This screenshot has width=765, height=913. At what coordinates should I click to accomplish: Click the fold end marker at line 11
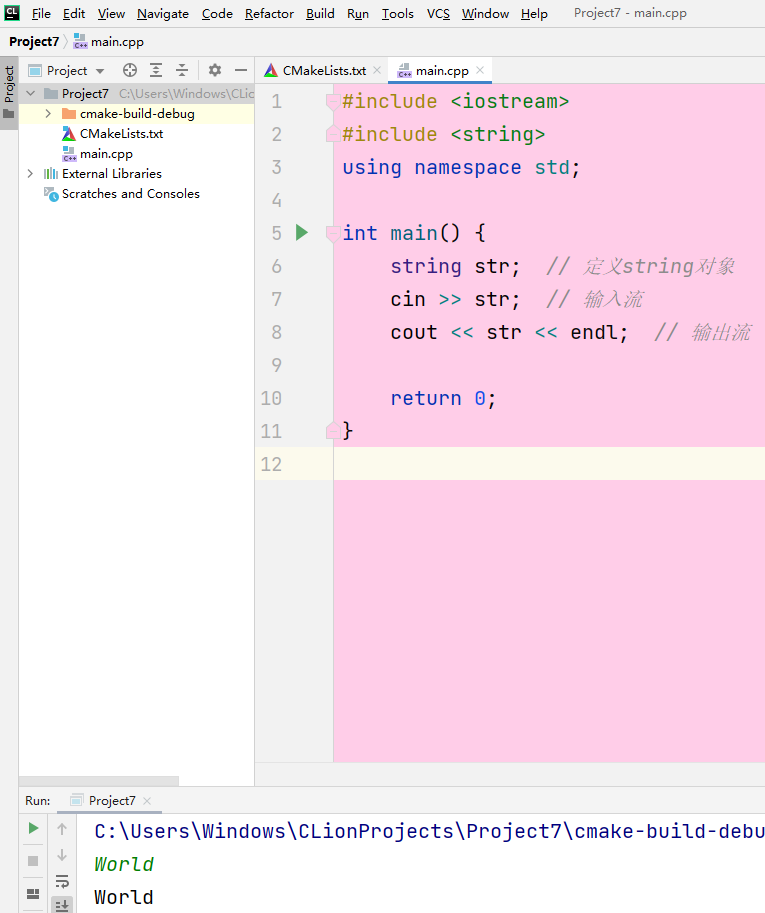coord(332,431)
